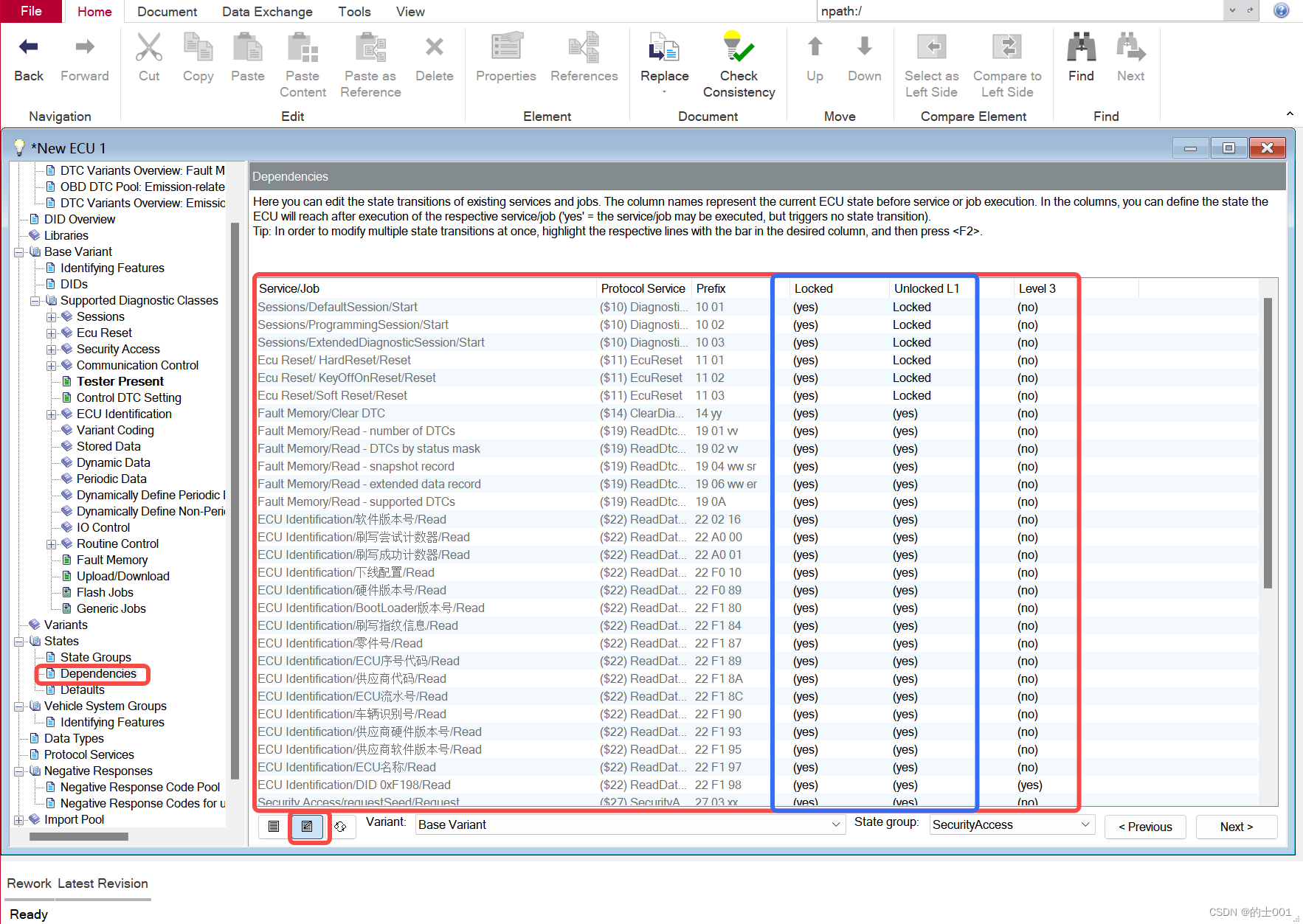This screenshot has height=924, width=1303.
Task: Open element References
Action: (584, 47)
